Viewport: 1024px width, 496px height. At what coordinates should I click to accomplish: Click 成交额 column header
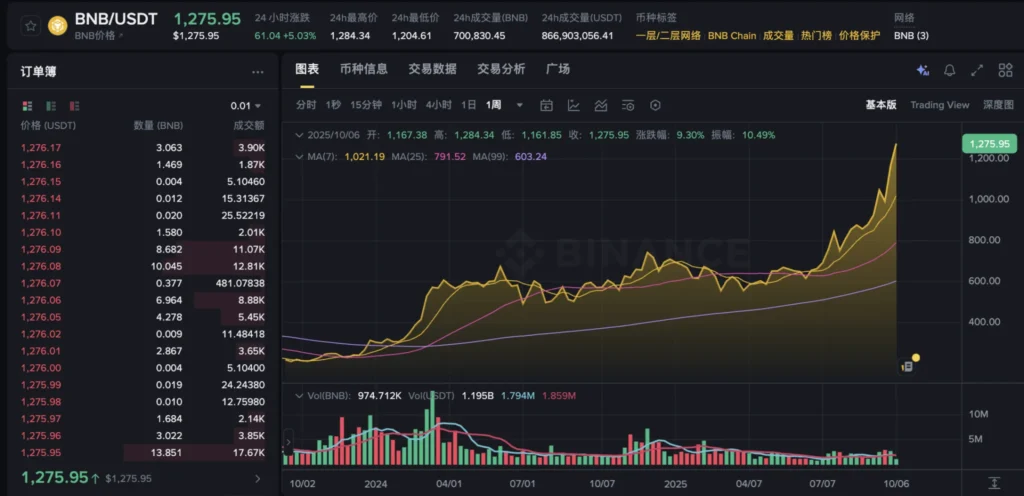(x=249, y=125)
